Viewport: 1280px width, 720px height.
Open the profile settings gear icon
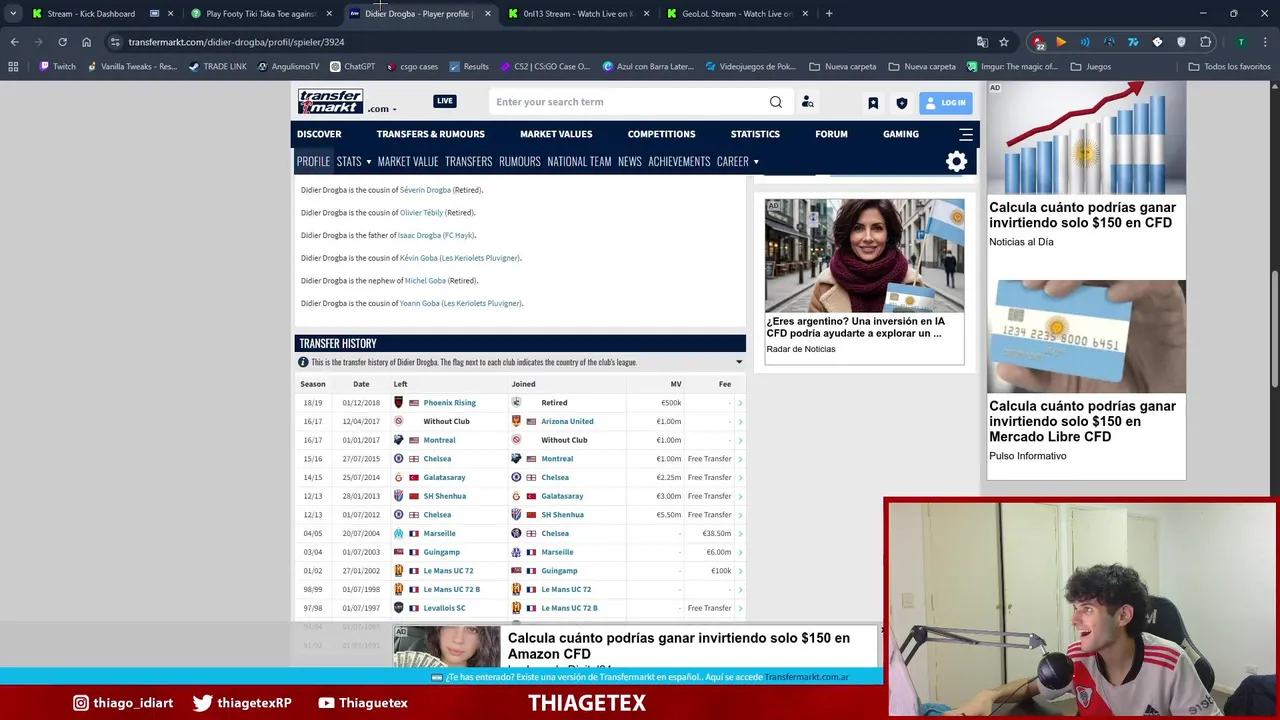(x=957, y=161)
